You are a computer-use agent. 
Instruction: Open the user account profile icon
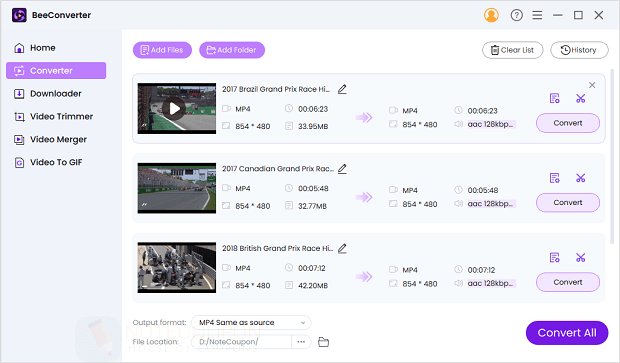pyautogui.click(x=491, y=15)
